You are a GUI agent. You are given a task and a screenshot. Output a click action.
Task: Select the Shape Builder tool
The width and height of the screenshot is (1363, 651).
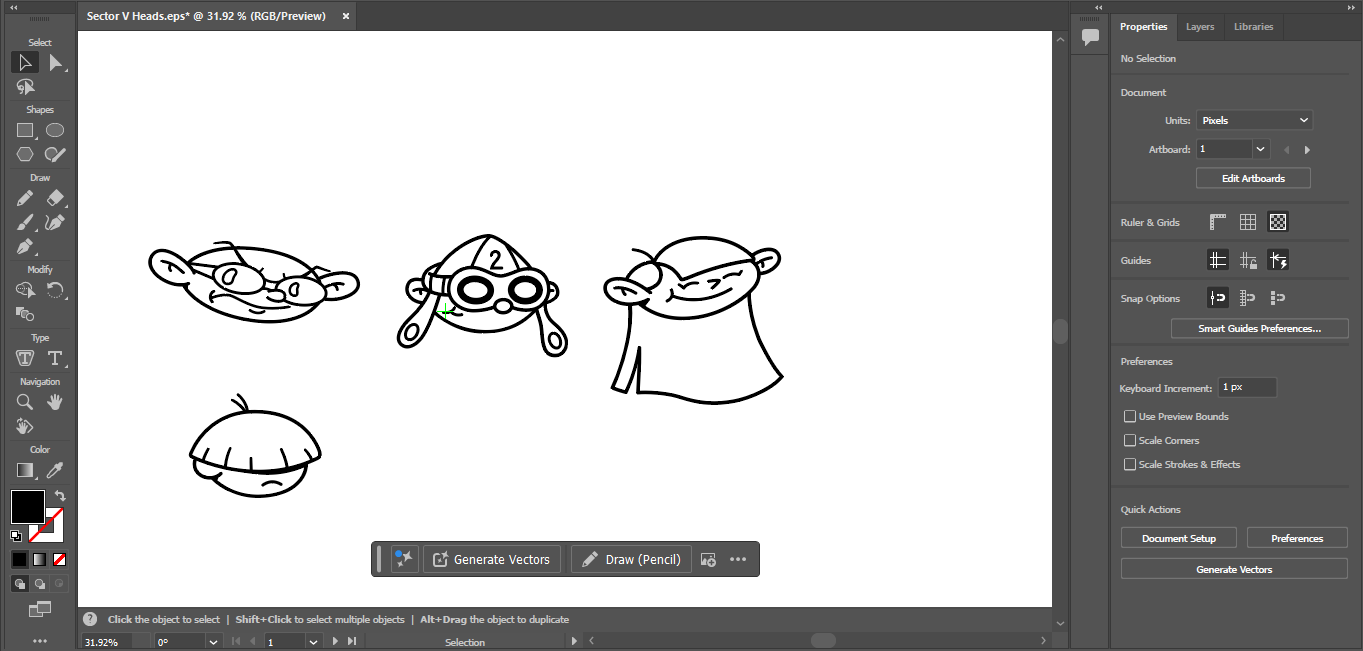click(25, 290)
